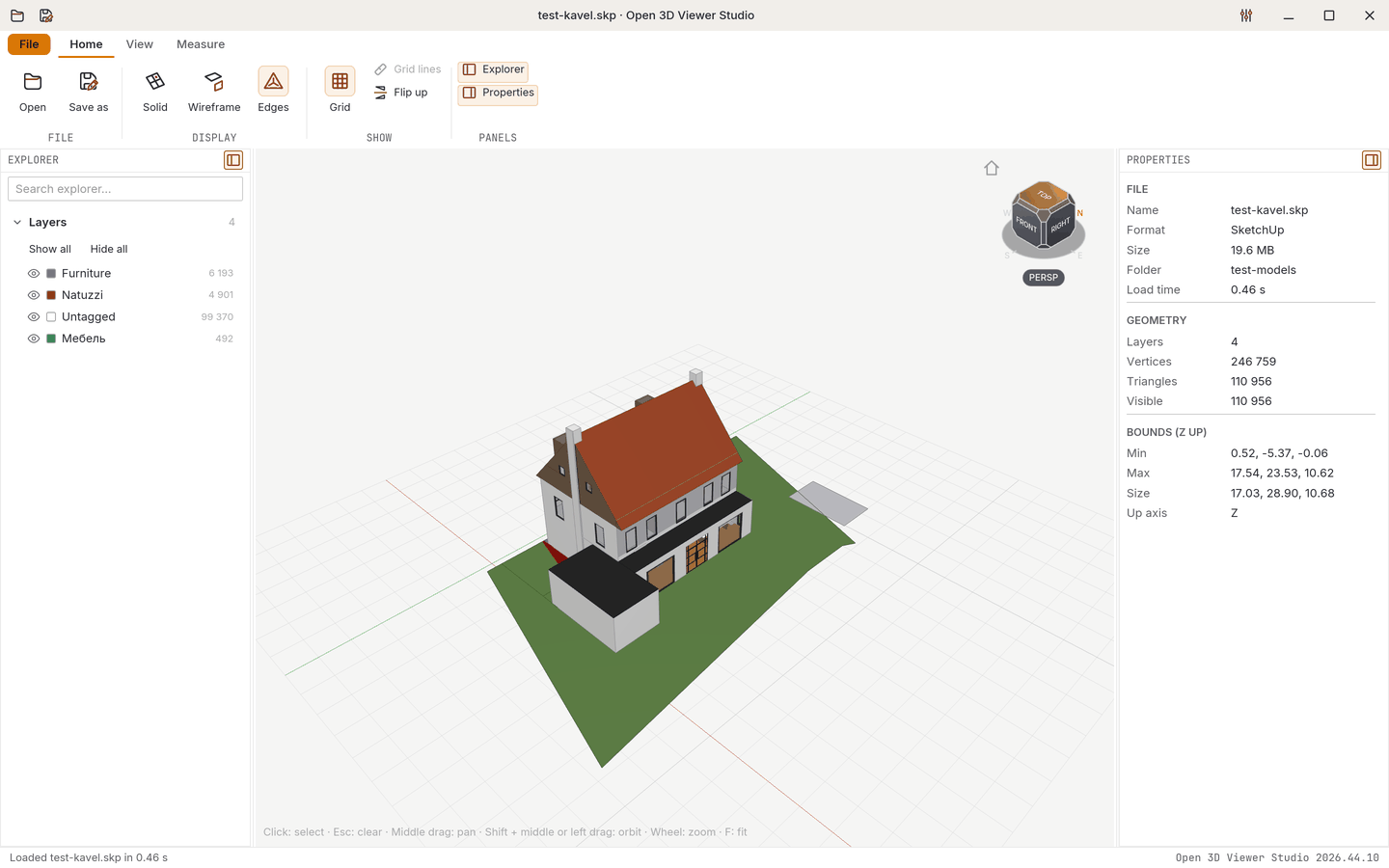Hide the Мебель layer with its eye icon
This screenshot has width=1389, height=868.
tap(34, 339)
